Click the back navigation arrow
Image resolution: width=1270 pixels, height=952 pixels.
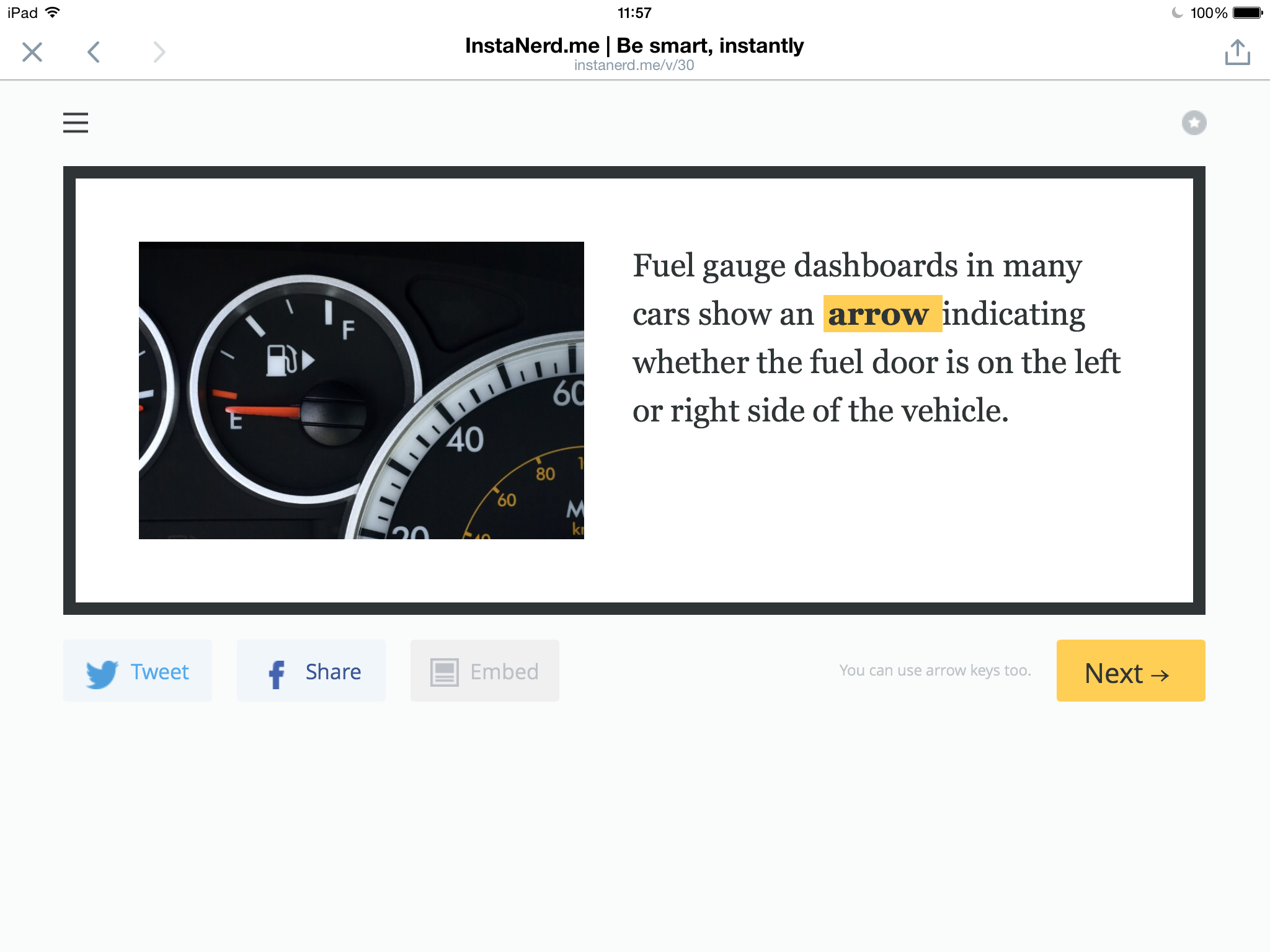click(x=93, y=52)
